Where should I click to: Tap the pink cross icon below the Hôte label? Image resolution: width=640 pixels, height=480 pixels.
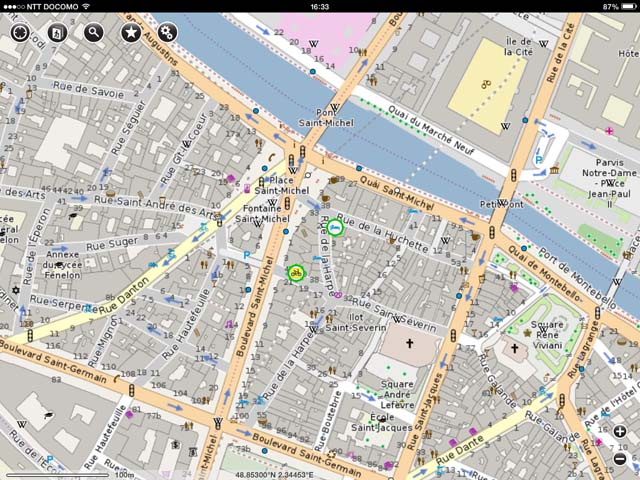609,131
